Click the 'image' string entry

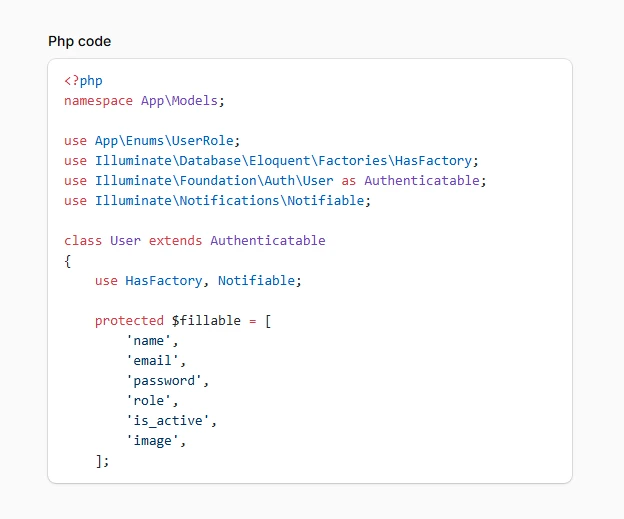[155, 441]
